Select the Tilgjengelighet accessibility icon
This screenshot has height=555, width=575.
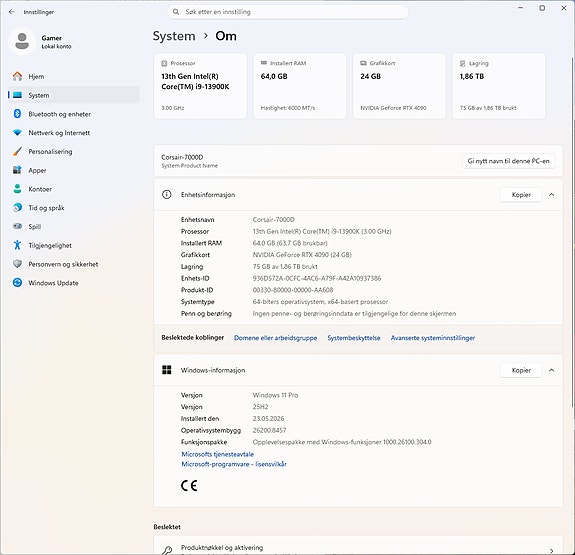17,245
